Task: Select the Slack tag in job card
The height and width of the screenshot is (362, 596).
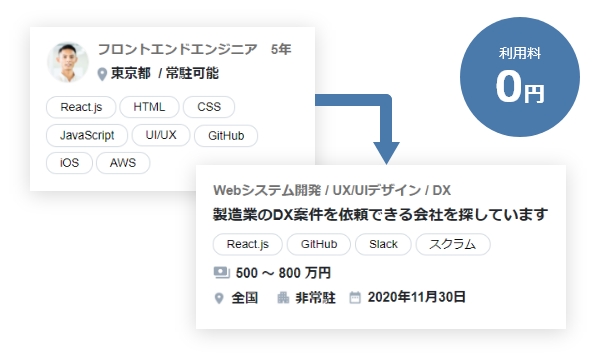Action: (383, 244)
